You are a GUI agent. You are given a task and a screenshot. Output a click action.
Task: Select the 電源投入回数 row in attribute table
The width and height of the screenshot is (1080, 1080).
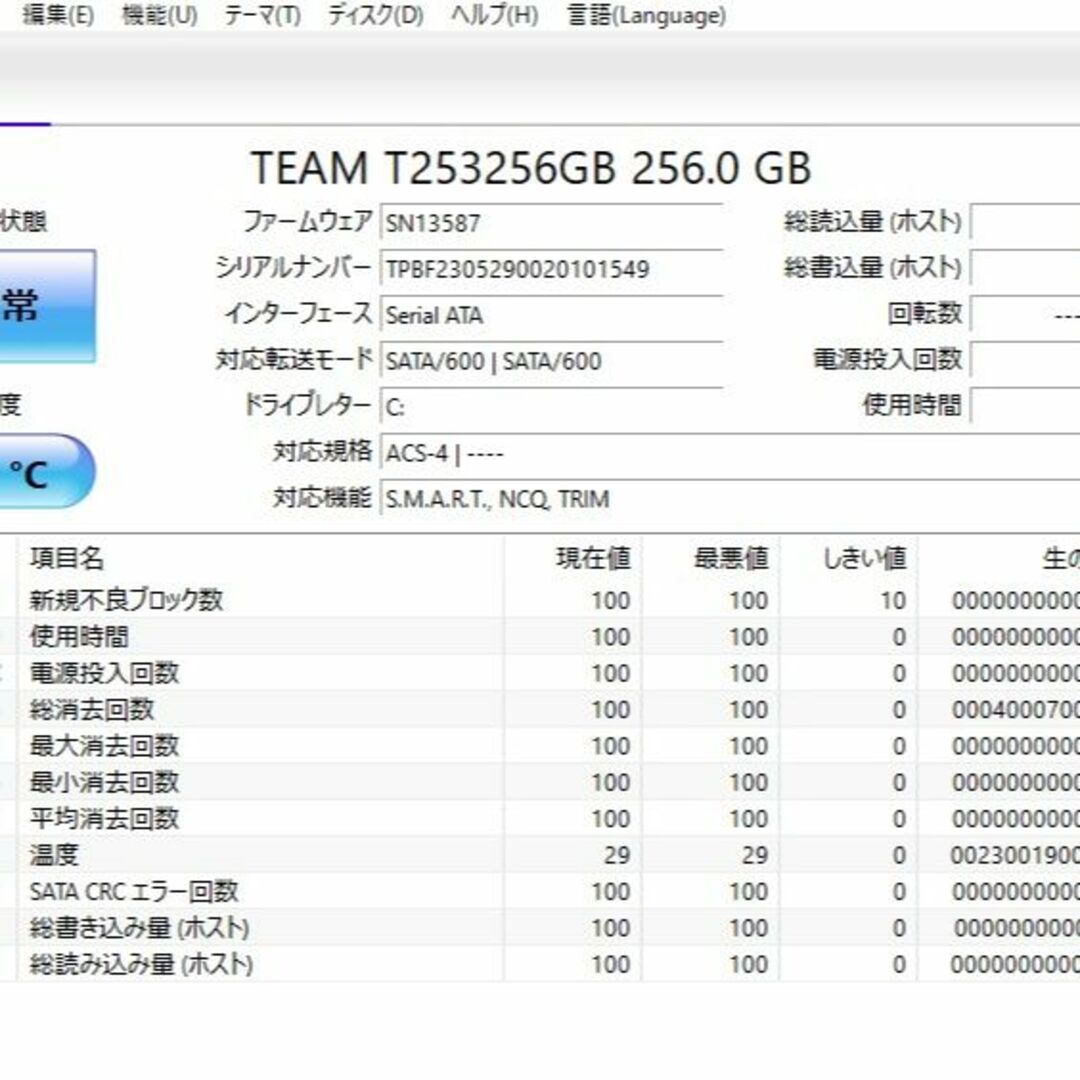point(540,673)
